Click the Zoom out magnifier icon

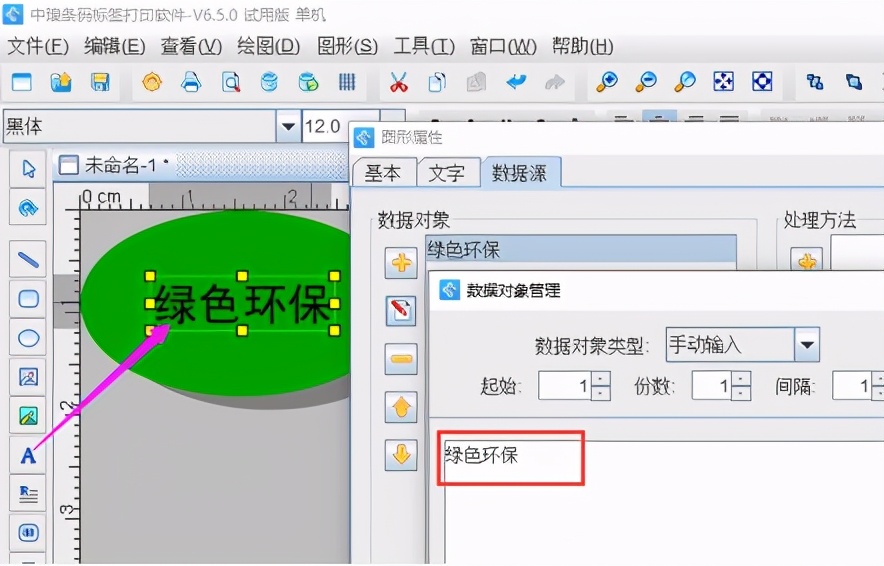click(646, 82)
